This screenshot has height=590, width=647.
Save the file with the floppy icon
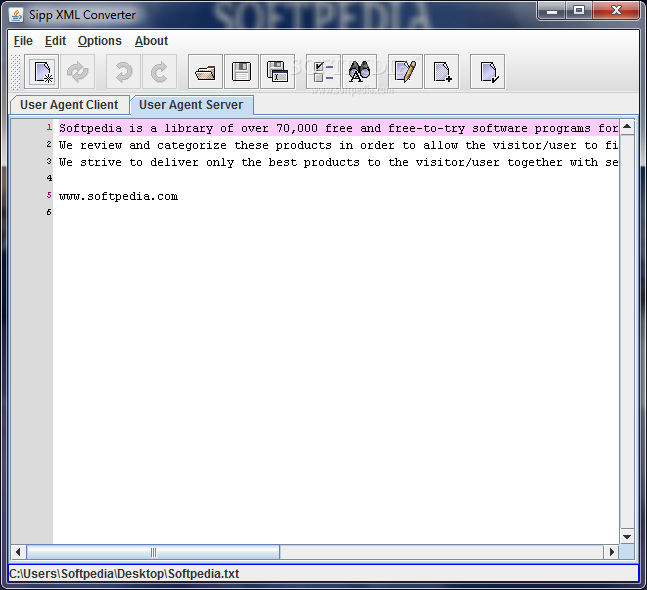(x=241, y=72)
